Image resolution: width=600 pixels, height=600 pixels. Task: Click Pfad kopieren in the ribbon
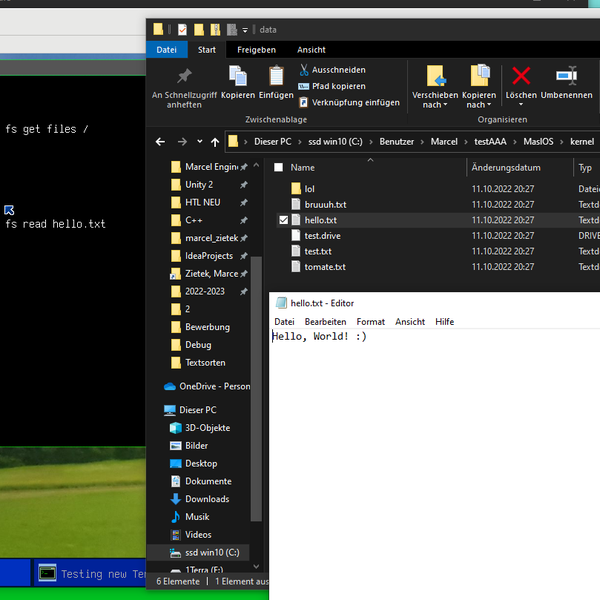339,86
